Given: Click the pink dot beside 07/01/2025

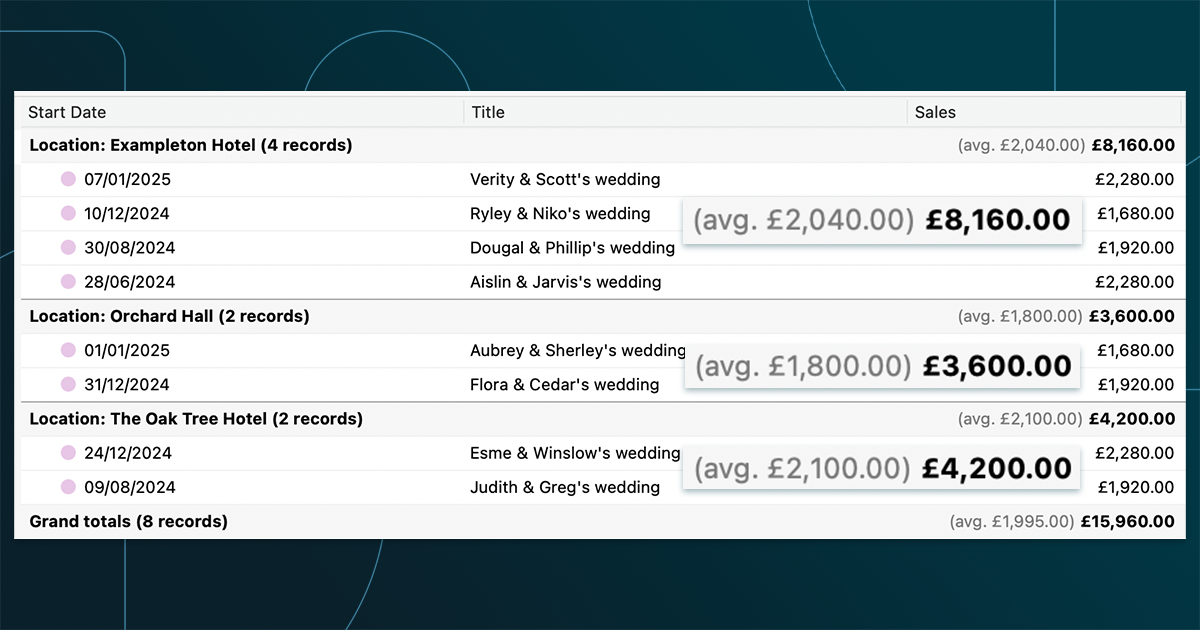Looking at the screenshot, I should click(68, 180).
